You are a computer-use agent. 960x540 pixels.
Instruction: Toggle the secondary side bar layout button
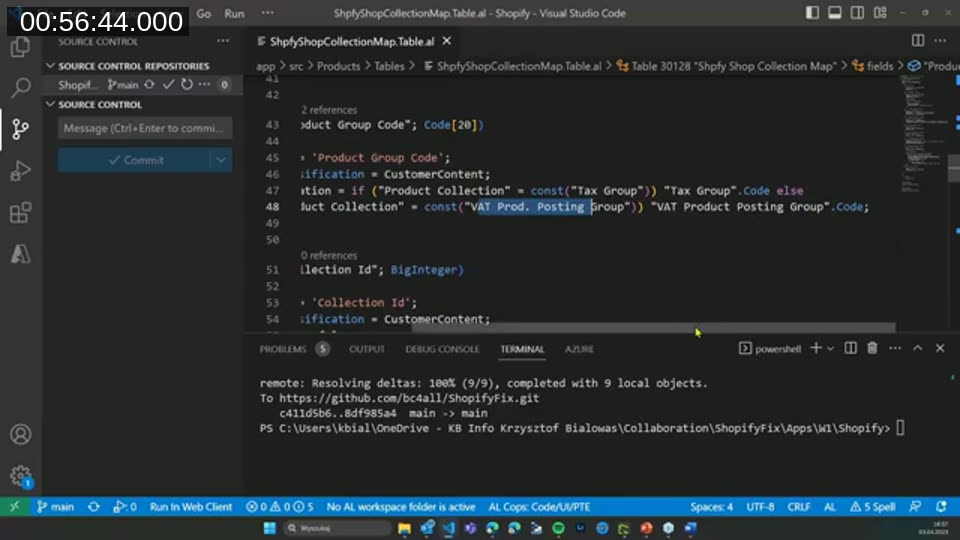[x=857, y=13]
